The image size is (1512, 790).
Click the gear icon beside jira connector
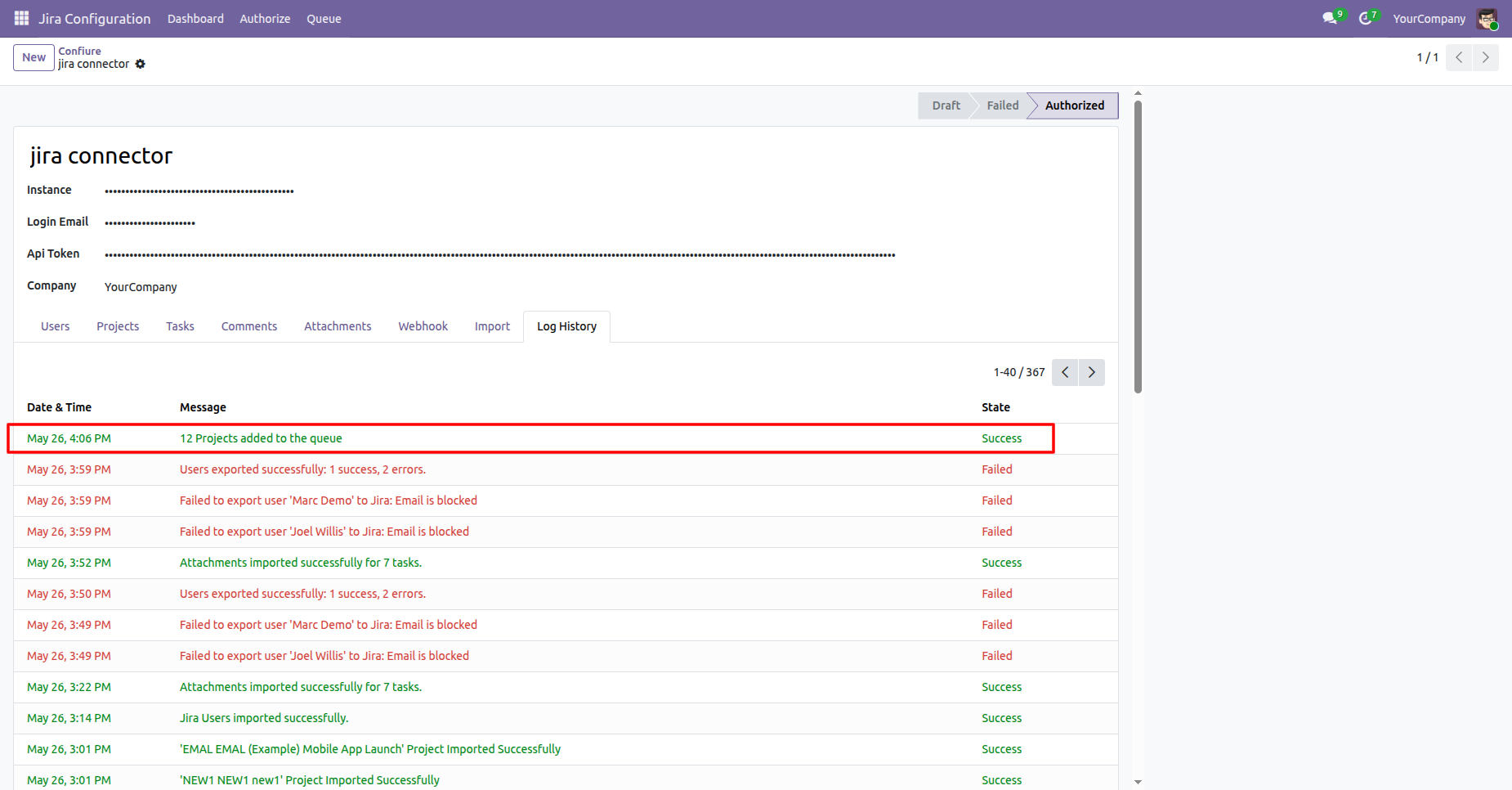(141, 64)
